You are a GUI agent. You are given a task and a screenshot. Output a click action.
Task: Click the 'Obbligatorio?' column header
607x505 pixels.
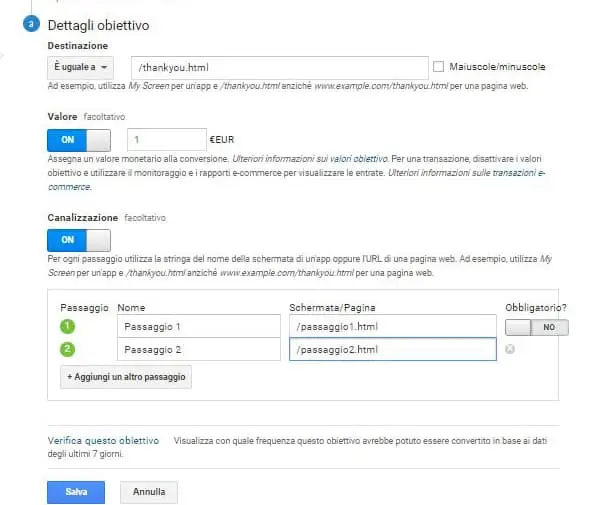[536, 308]
